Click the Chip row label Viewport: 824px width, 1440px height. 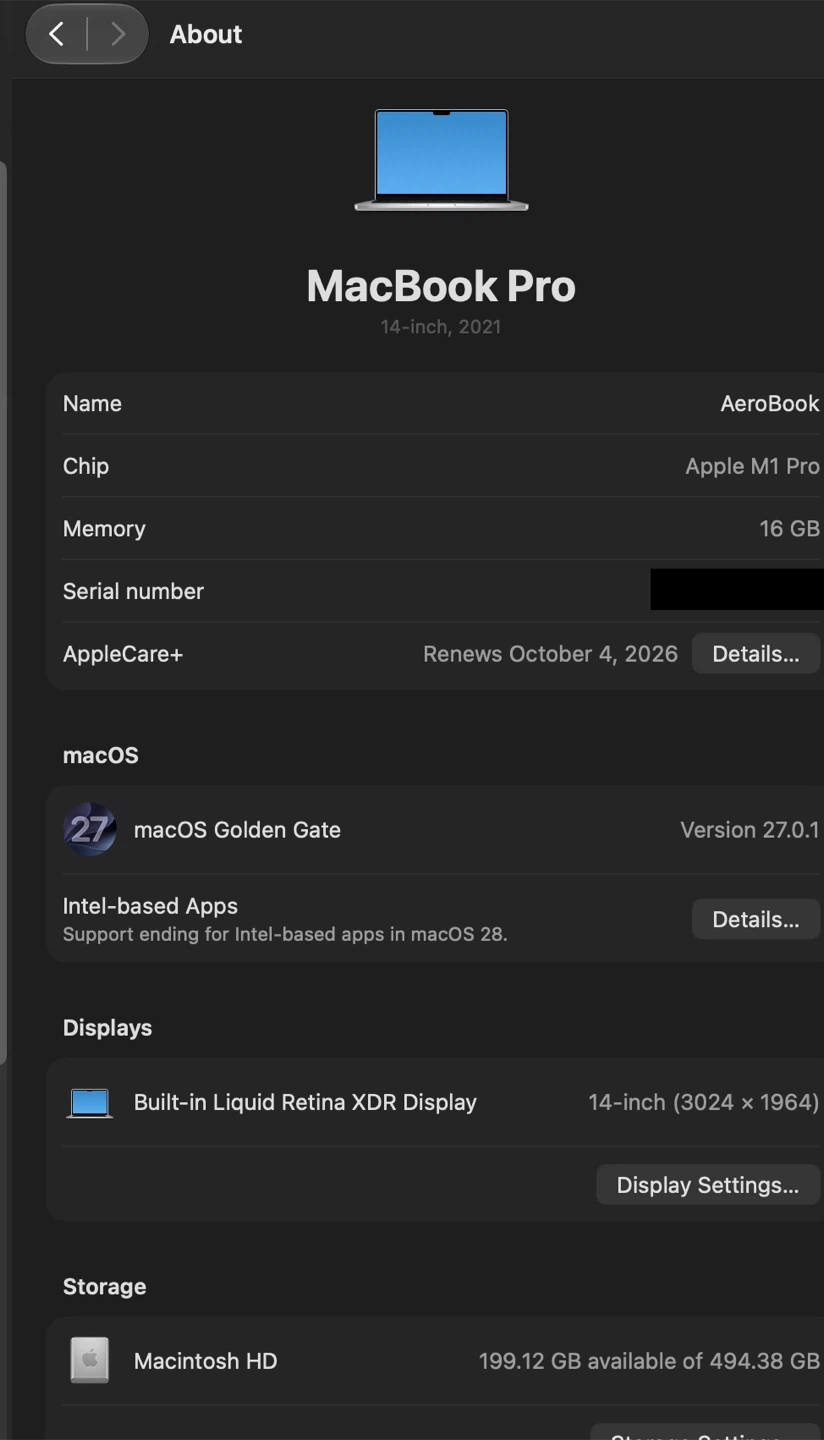coord(86,466)
